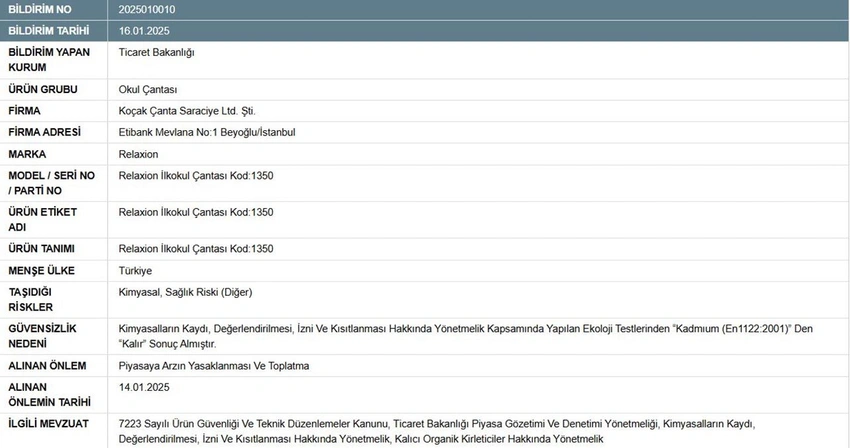This screenshot has height=448, width=850.
Task: Click the Ticaret Bakanlığı value
Action: [x=157, y=53]
